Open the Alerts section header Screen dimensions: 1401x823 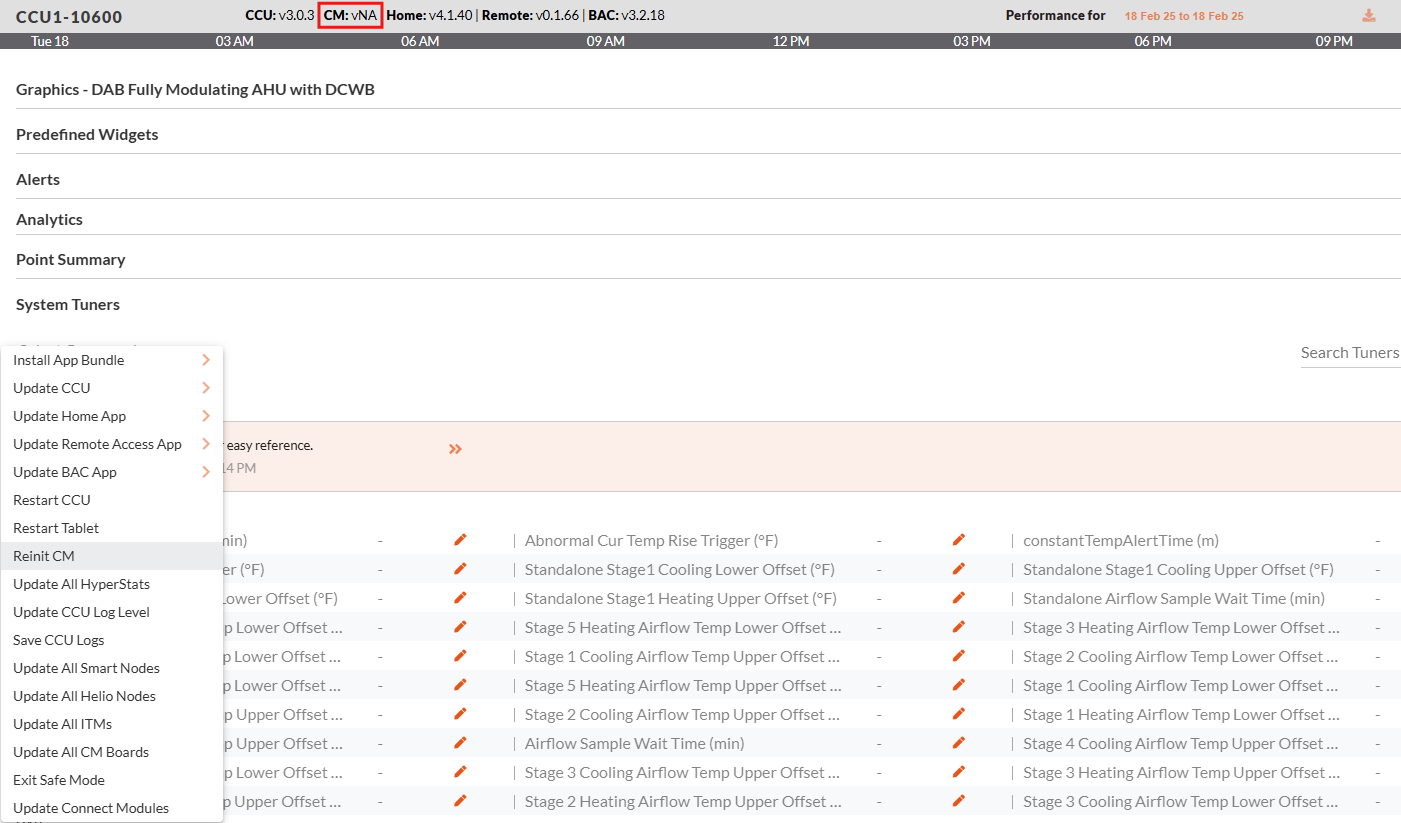coord(38,179)
